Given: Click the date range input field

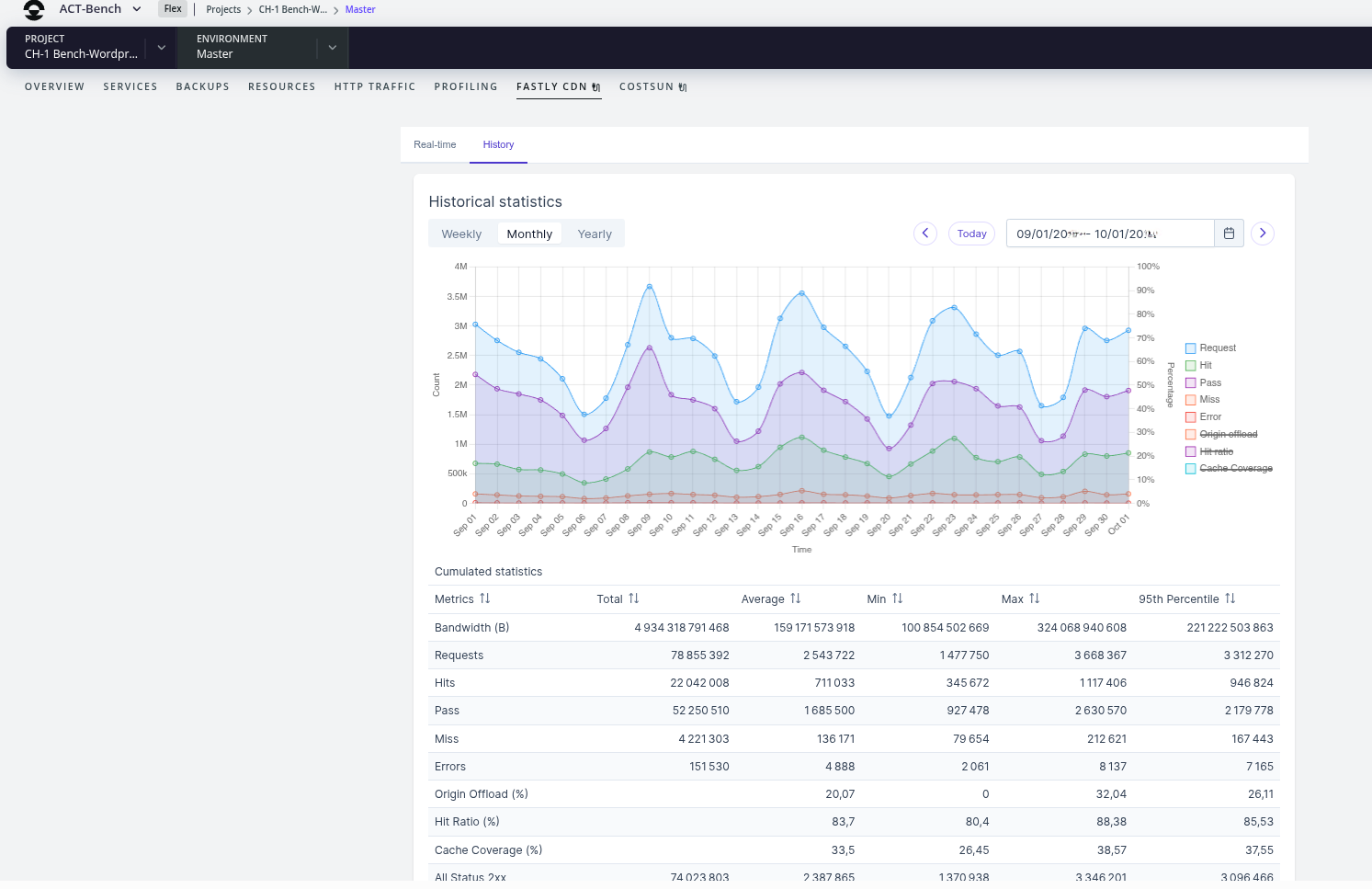Looking at the screenshot, I should point(1103,233).
